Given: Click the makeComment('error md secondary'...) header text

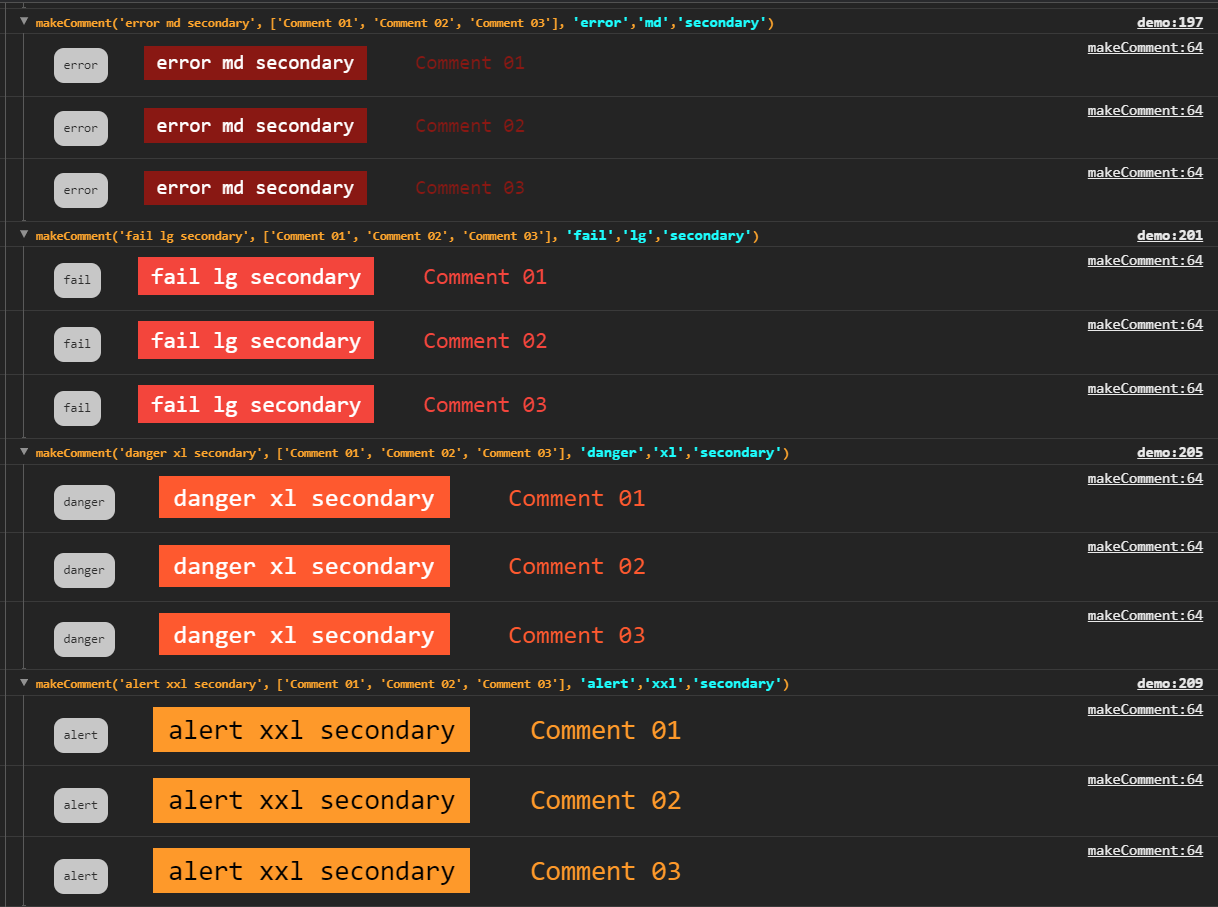Looking at the screenshot, I should [405, 22].
